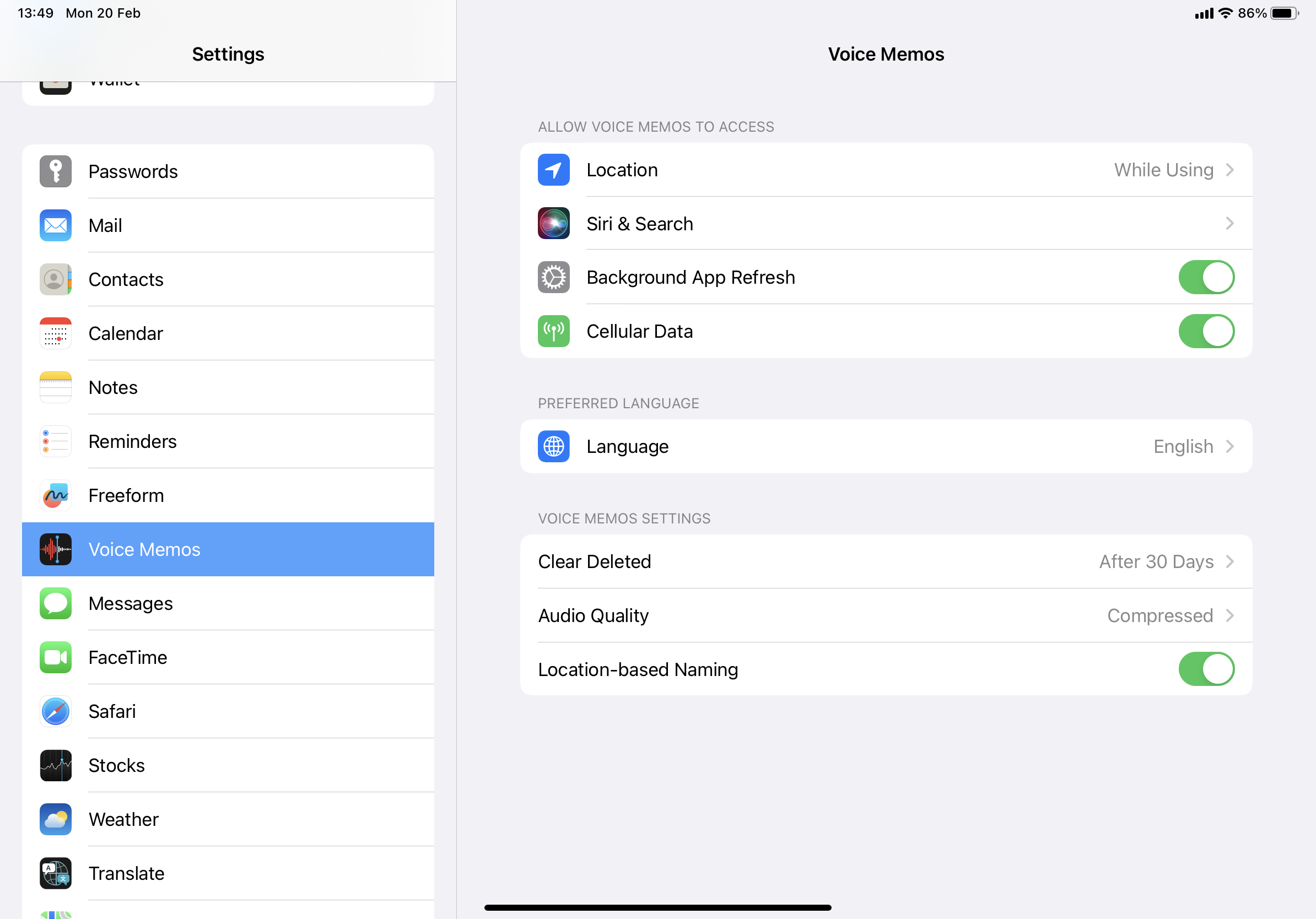Open the Weather cloud icon
The image size is (1316, 919).
56,819
